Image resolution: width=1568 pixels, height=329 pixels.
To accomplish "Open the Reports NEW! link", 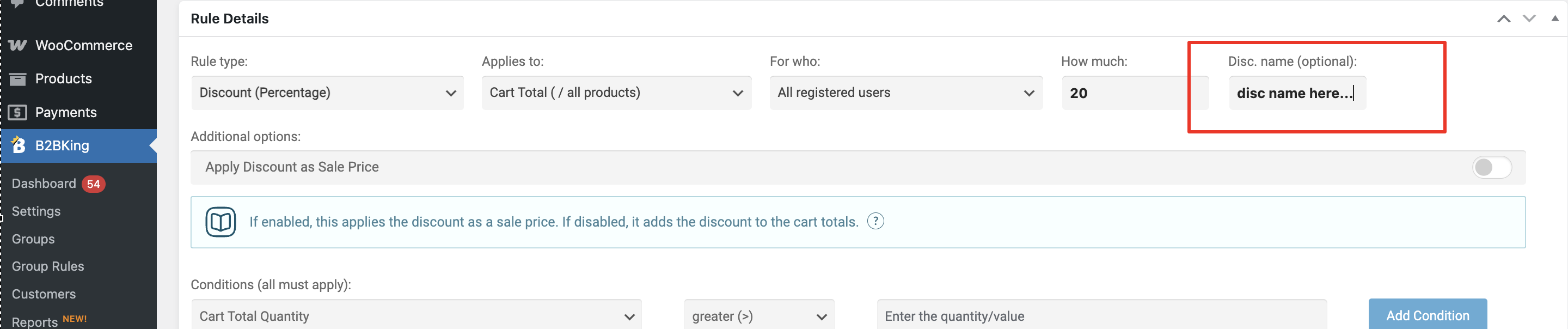I will pos(50,320).
